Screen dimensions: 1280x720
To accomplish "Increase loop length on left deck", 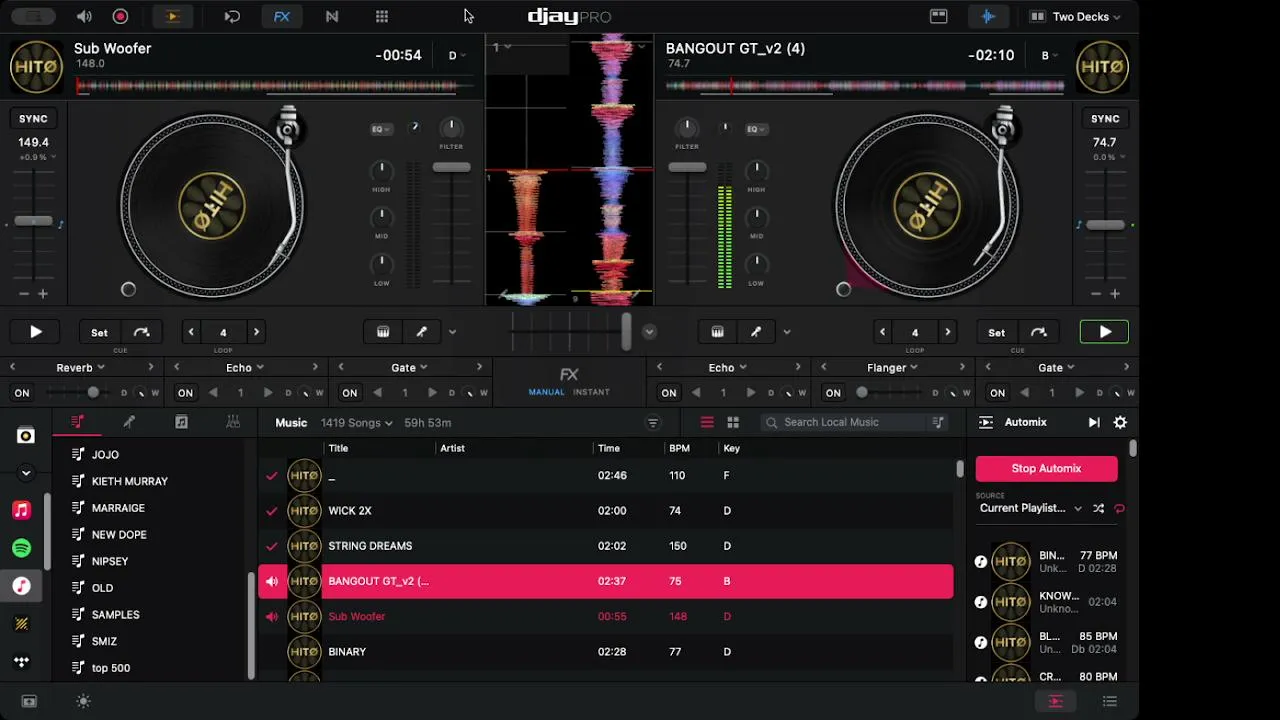I will tap(256, 332).
